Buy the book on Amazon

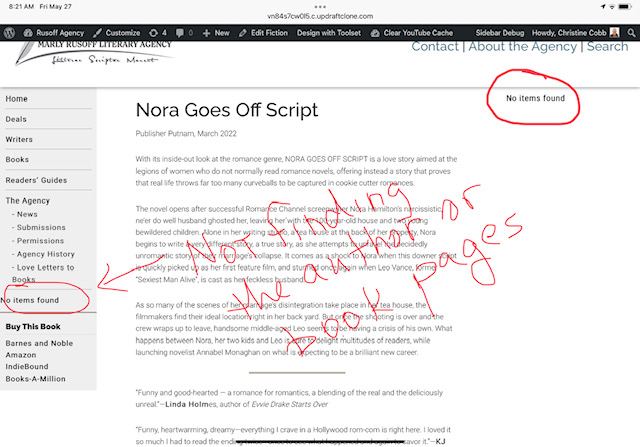[x=21, y=355]
